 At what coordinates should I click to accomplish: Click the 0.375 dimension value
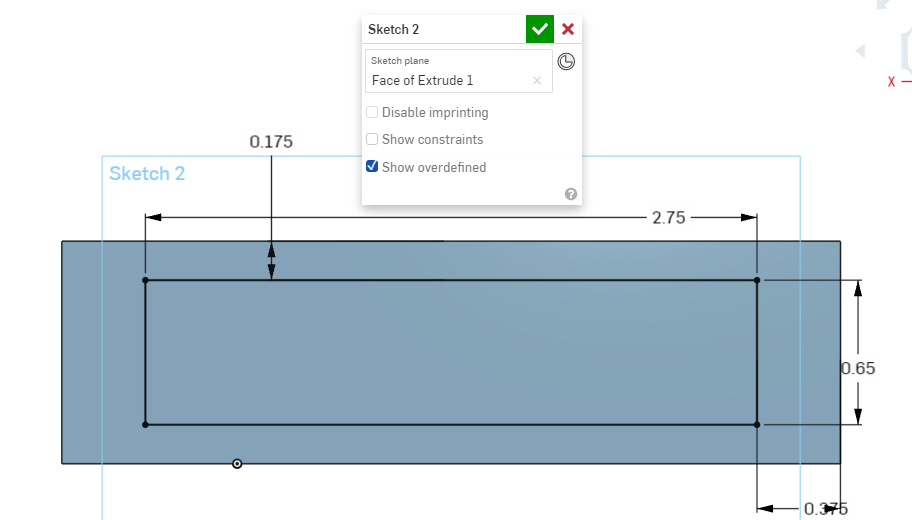coord(826,509)
